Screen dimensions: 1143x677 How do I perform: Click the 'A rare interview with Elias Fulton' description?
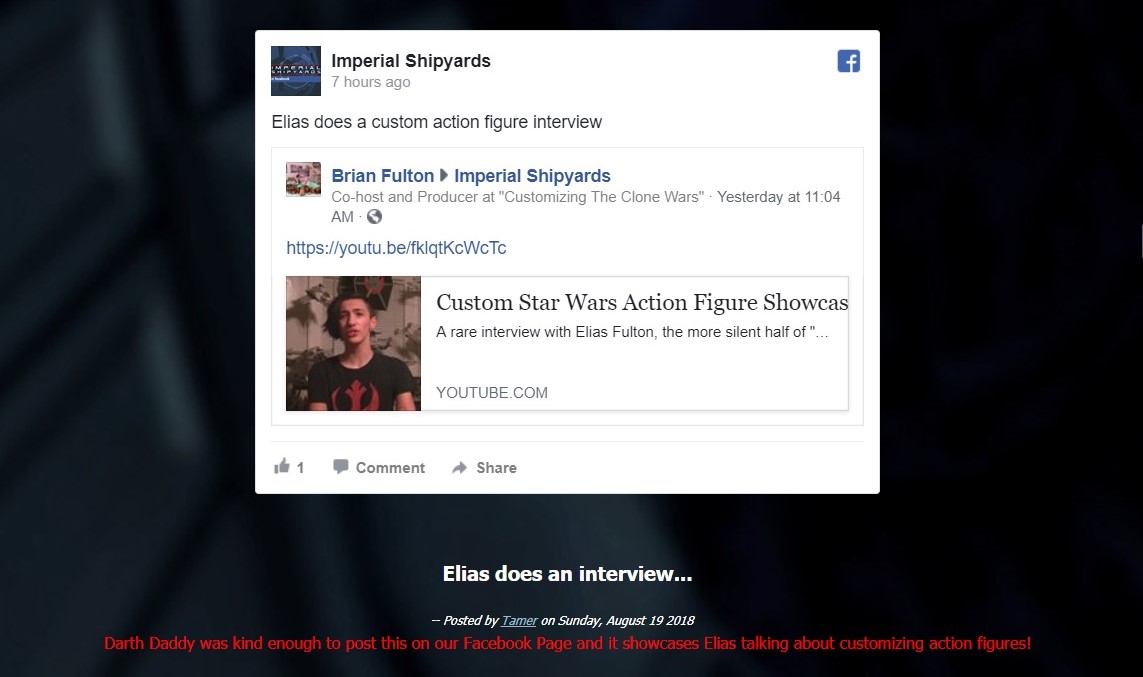pyautogui.click(x=632, y=332)
